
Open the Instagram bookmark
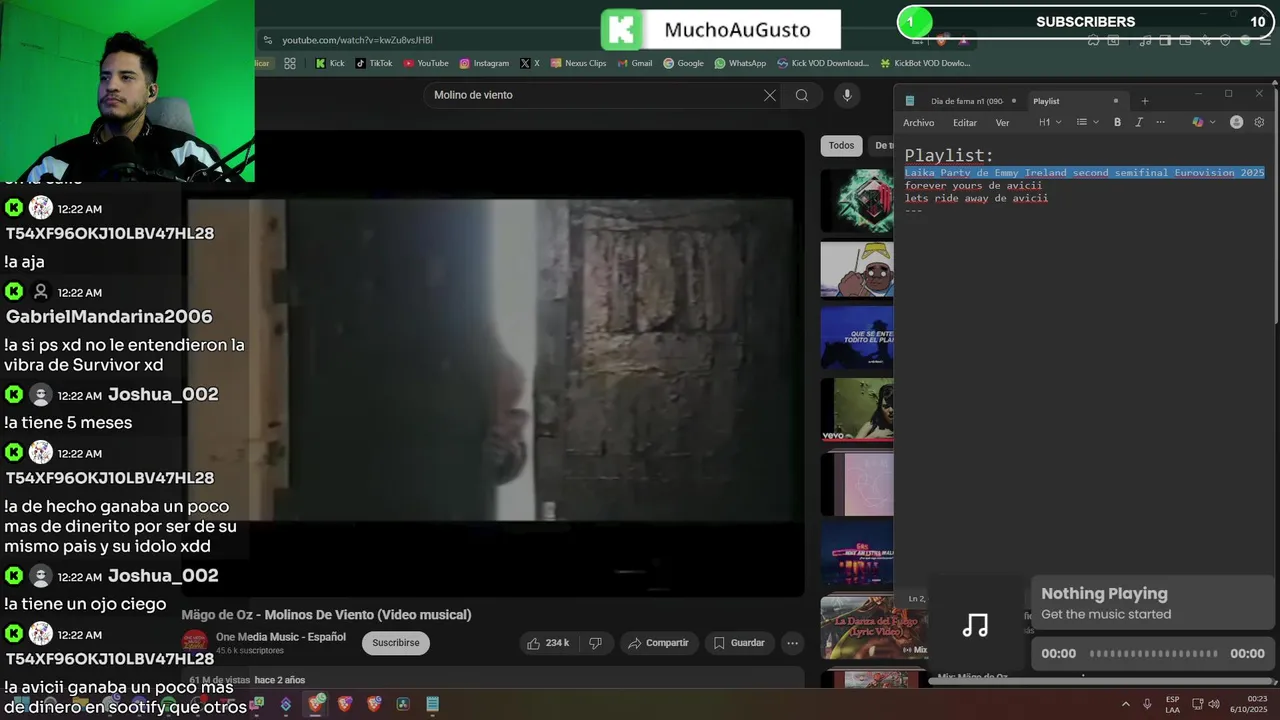tap(484, 63)
